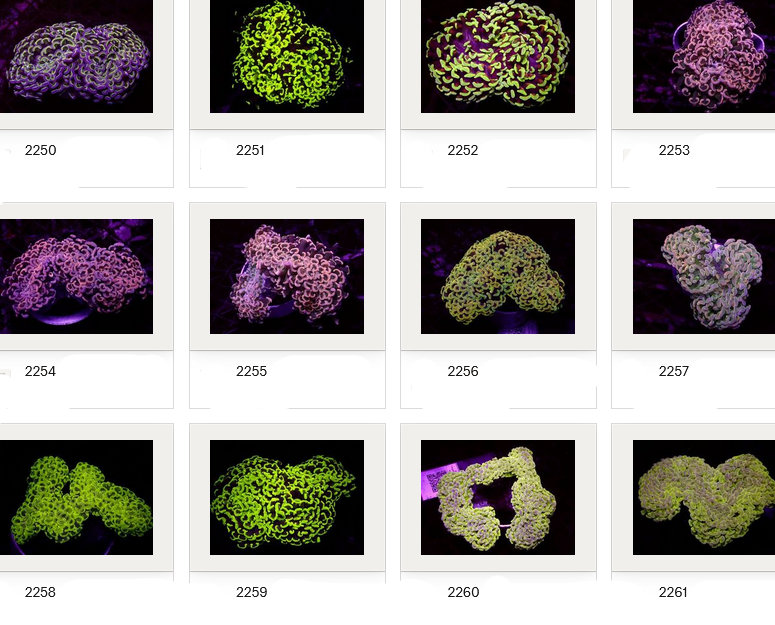Click the label text 2254
Viewport: 775px width, 625px height.
(x=41, y=371)
